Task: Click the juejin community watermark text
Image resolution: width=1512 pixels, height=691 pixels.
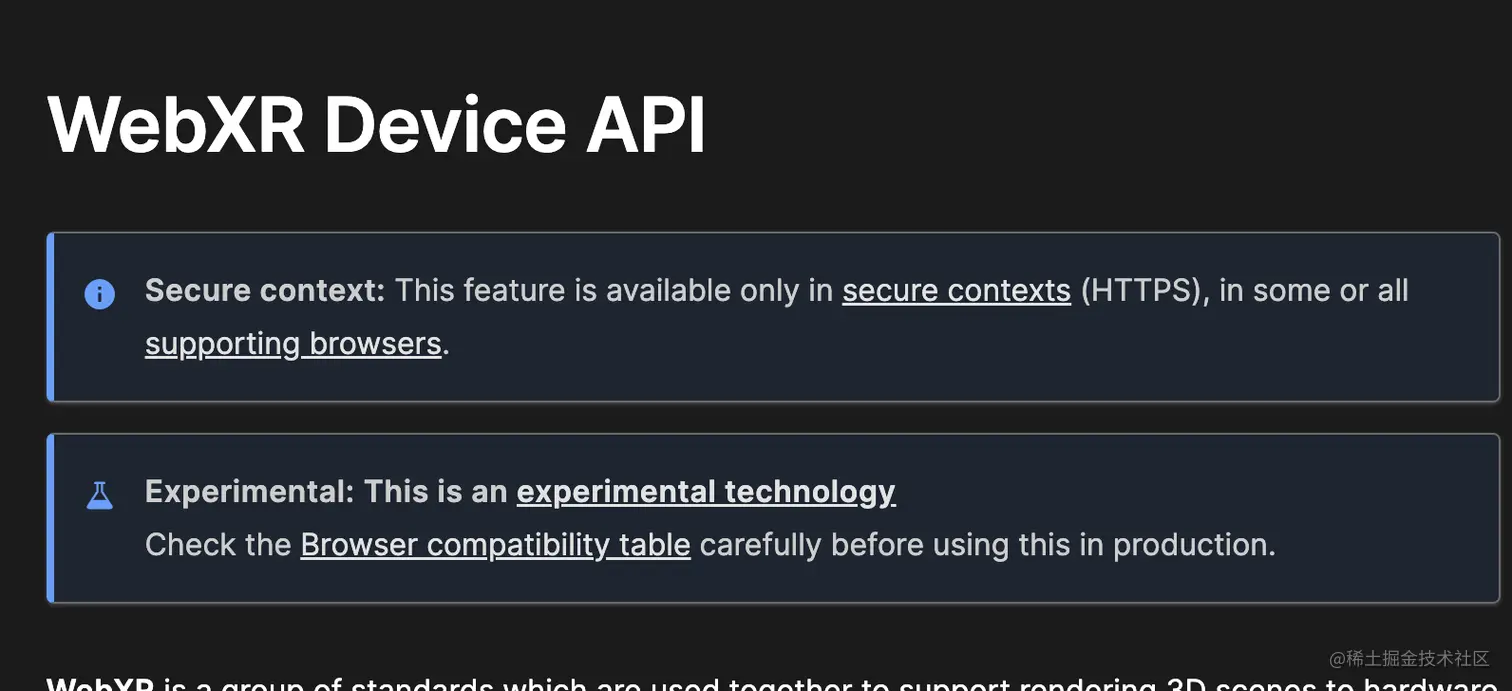Action: [1409, 658]
